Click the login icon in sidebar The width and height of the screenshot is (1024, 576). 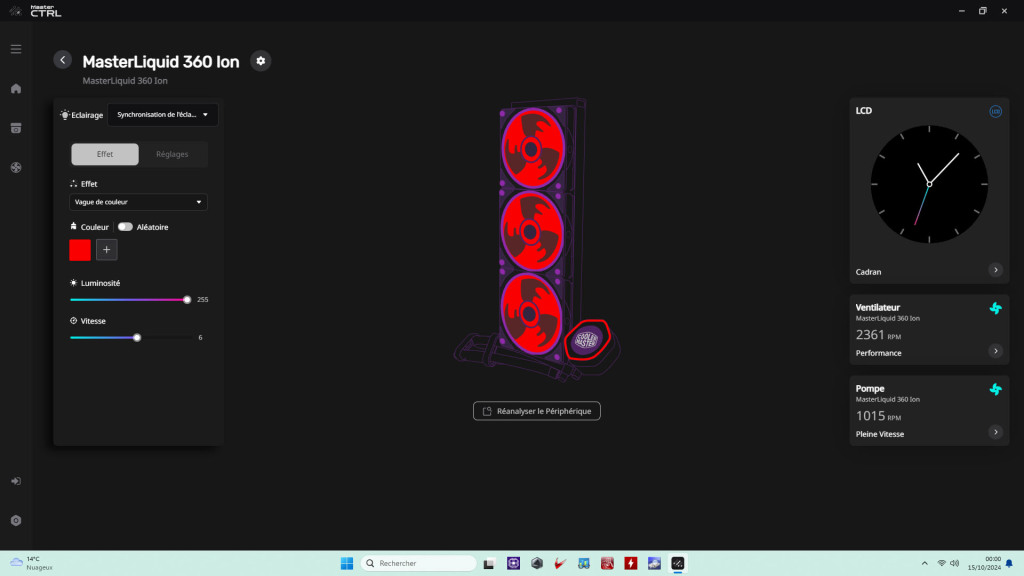[16, 481]
